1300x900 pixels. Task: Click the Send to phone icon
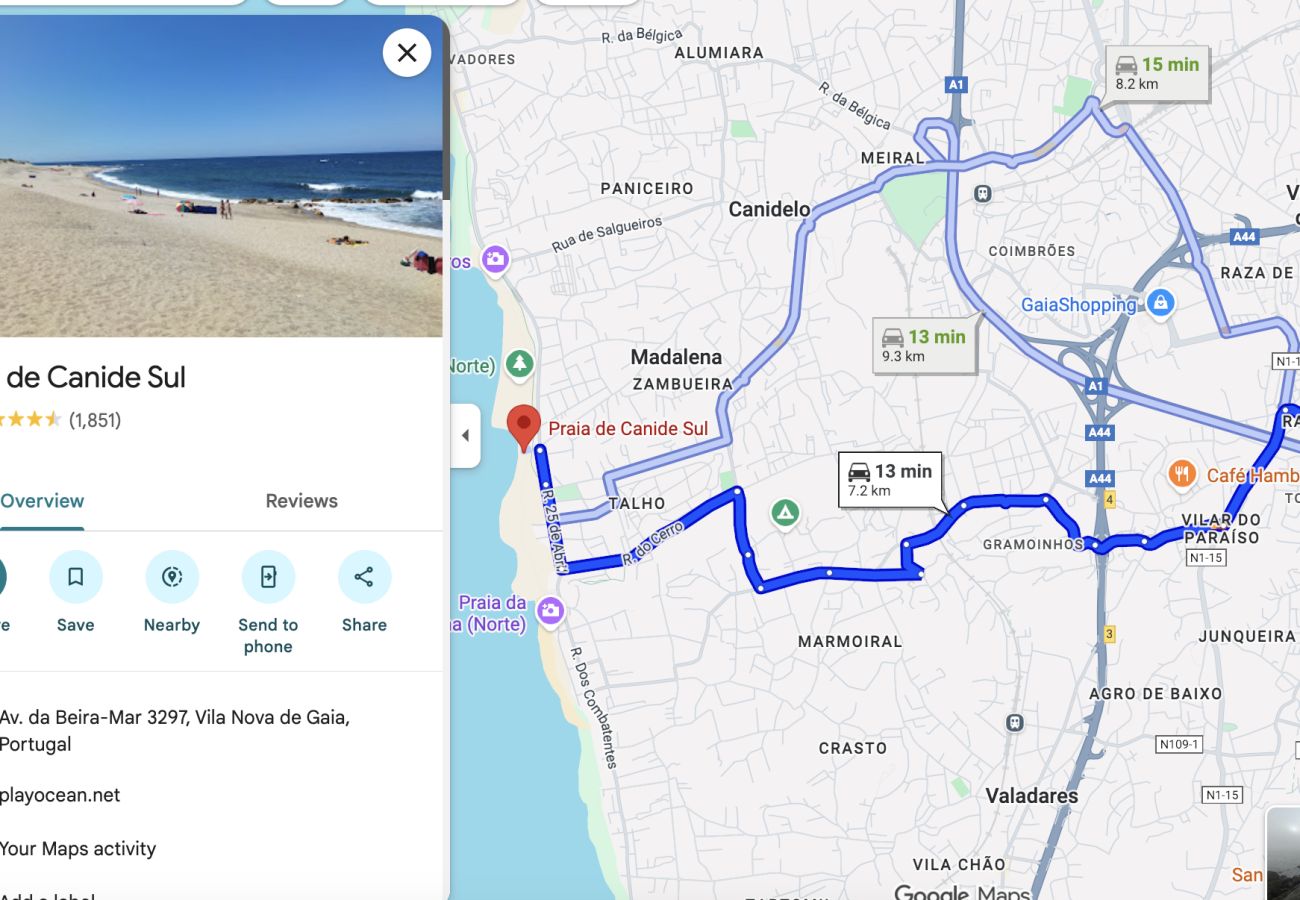[268, 577]
